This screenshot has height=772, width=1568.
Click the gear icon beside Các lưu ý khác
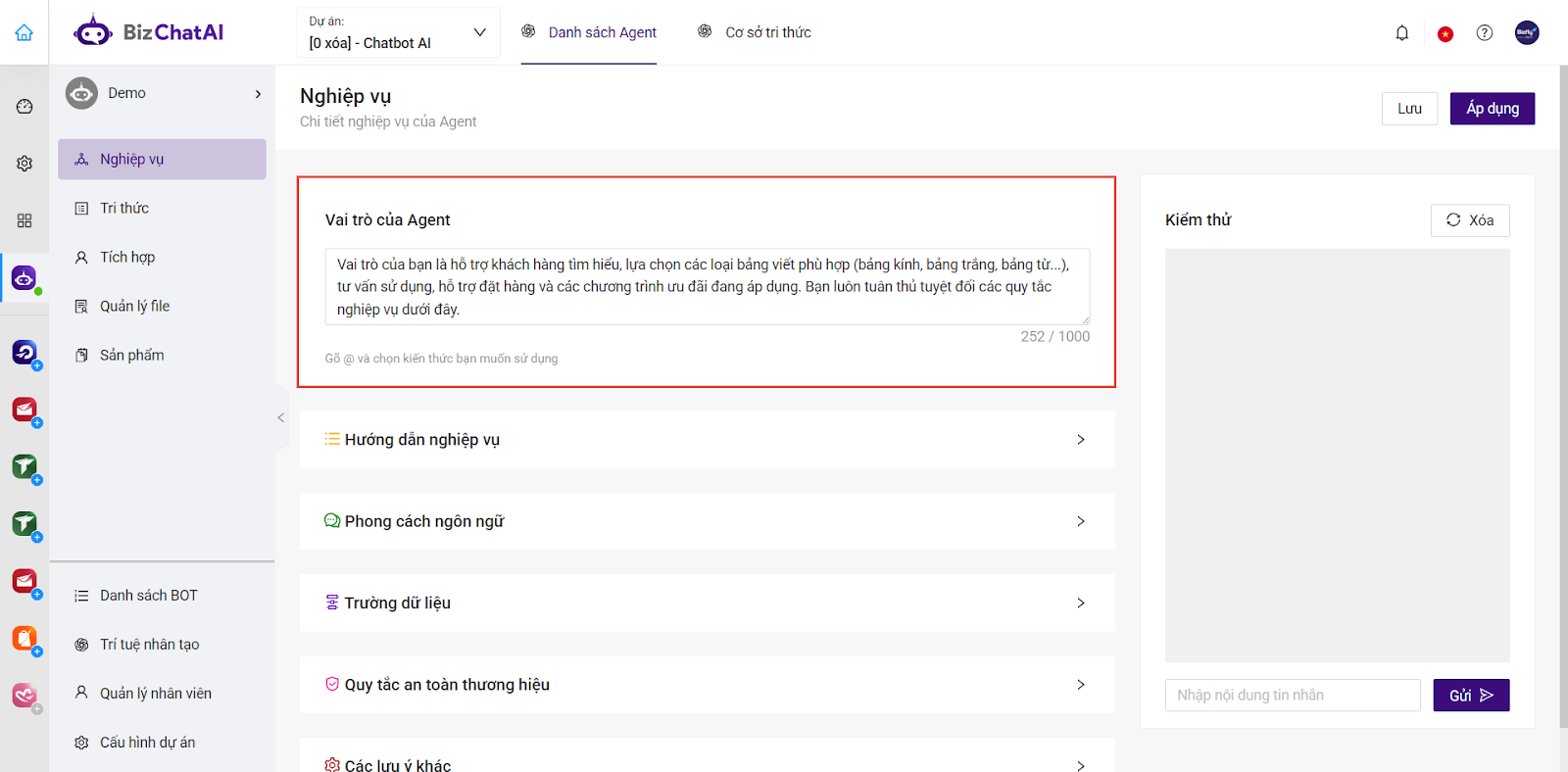(332, 764)
